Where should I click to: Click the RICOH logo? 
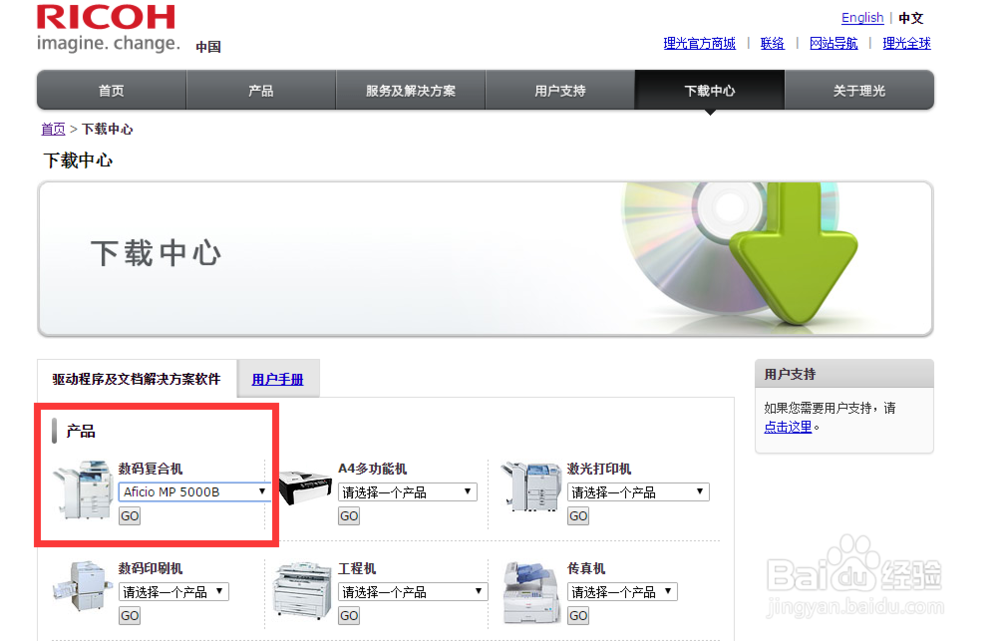(105, 22)
